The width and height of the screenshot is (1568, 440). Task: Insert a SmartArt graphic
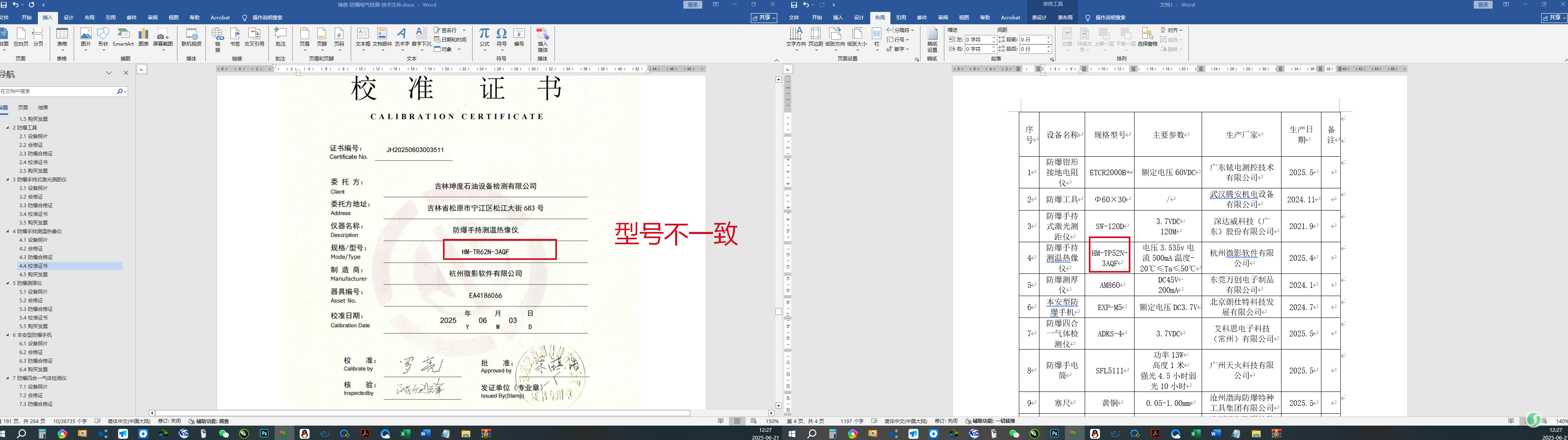123,37
